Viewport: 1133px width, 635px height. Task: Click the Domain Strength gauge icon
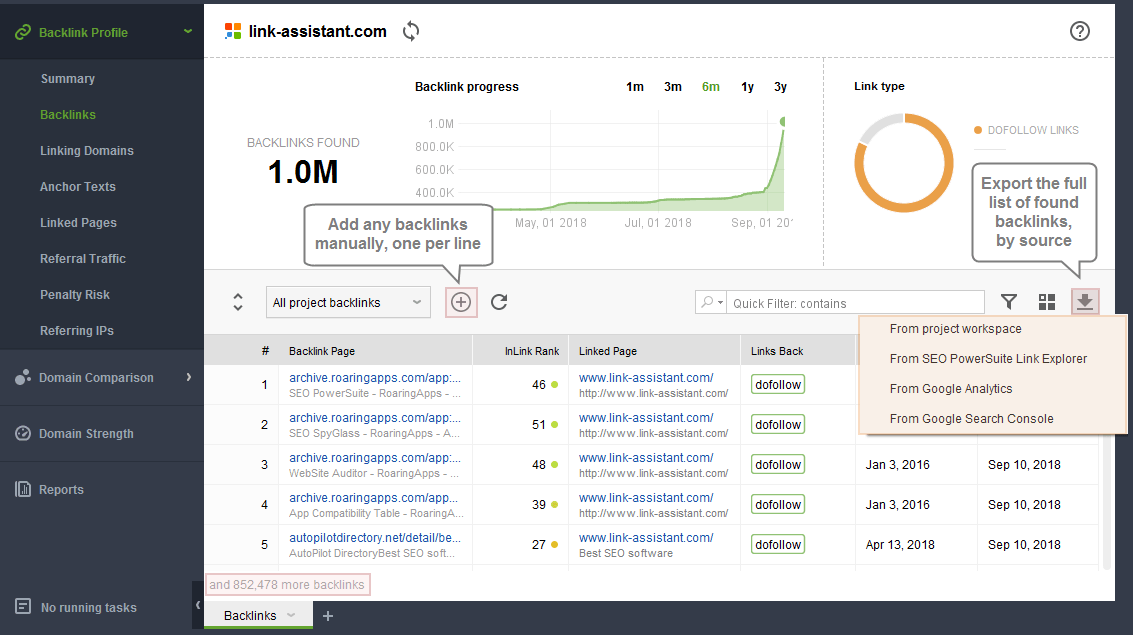tap(23, 433)
